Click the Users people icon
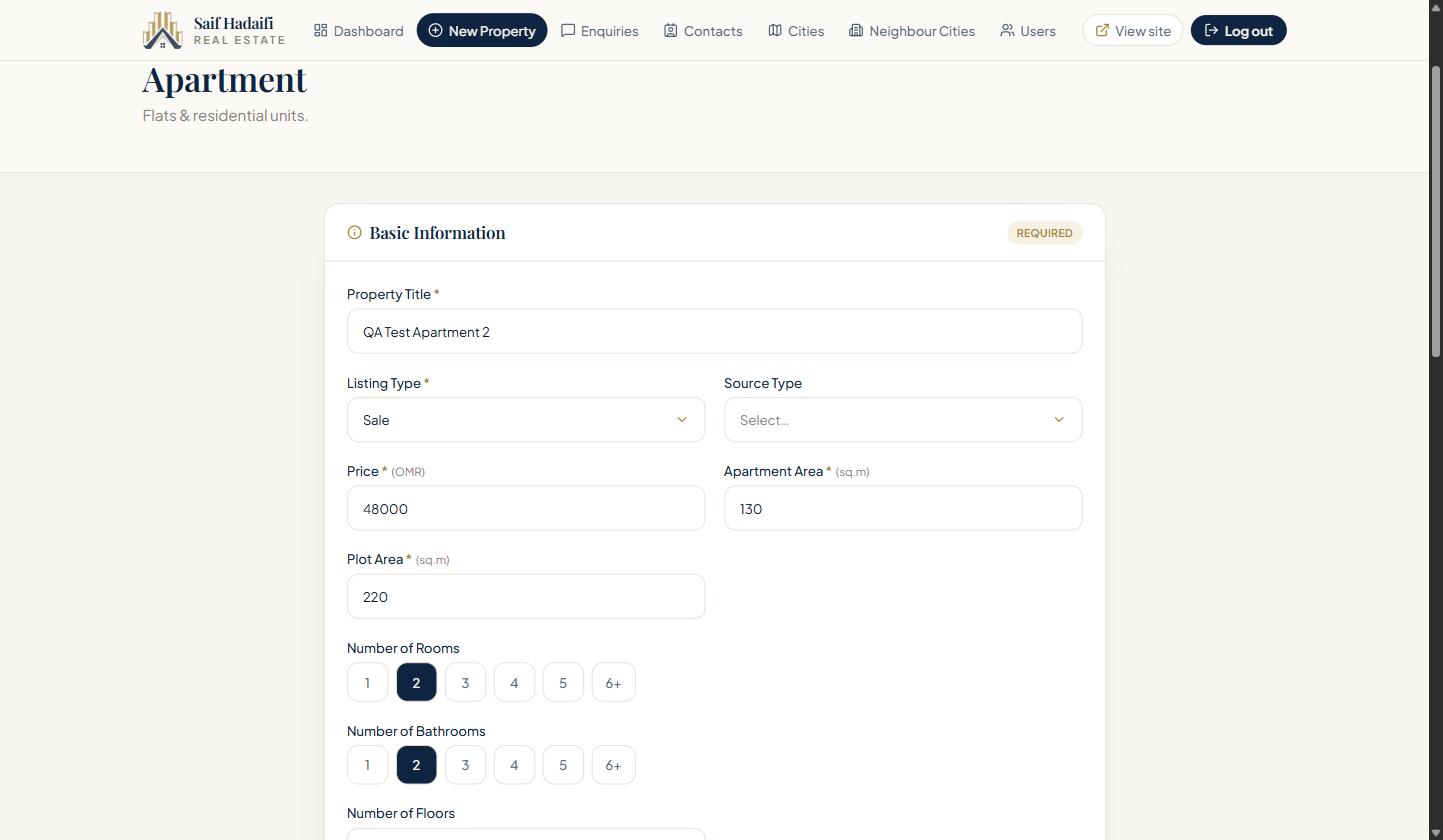Viewport: 1443px width, 840px height. [1007, 30]
